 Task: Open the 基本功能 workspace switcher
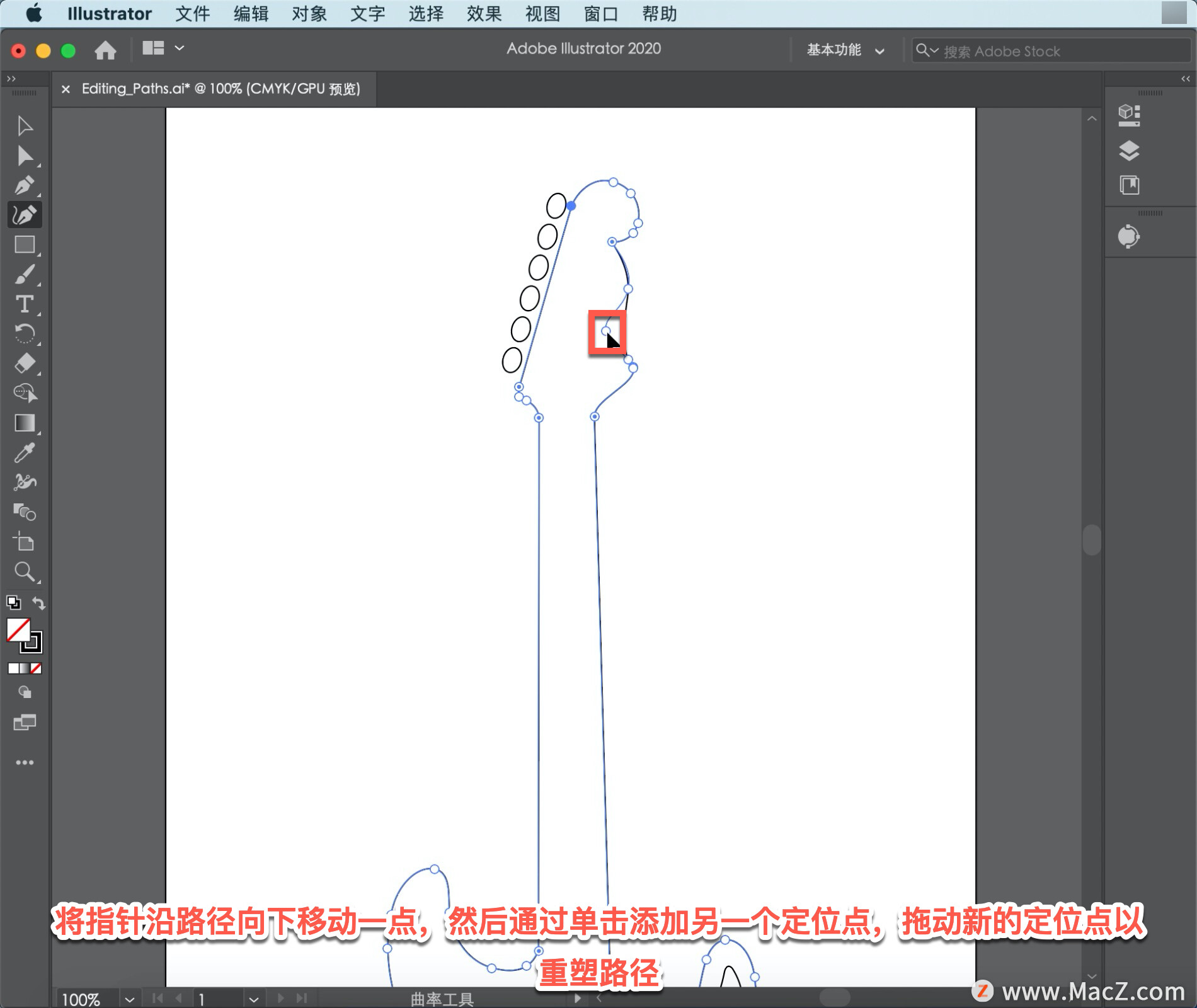pos(846,50)
